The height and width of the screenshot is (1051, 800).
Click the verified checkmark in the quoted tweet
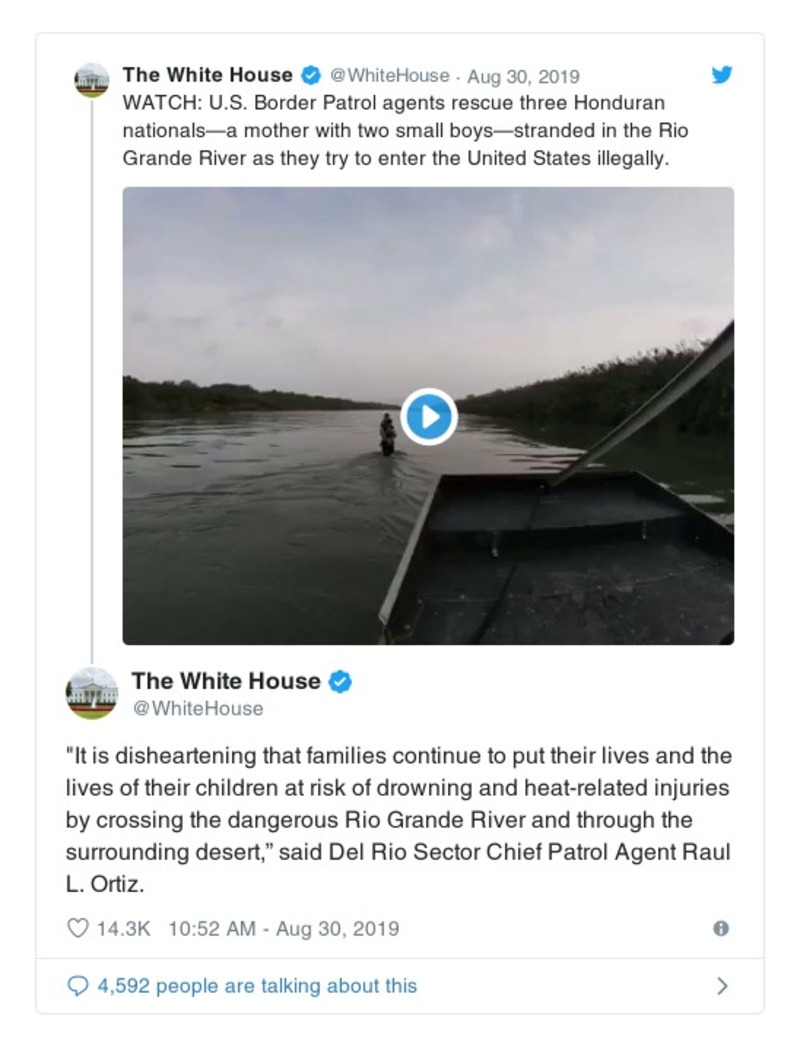(x=340, y=681)
